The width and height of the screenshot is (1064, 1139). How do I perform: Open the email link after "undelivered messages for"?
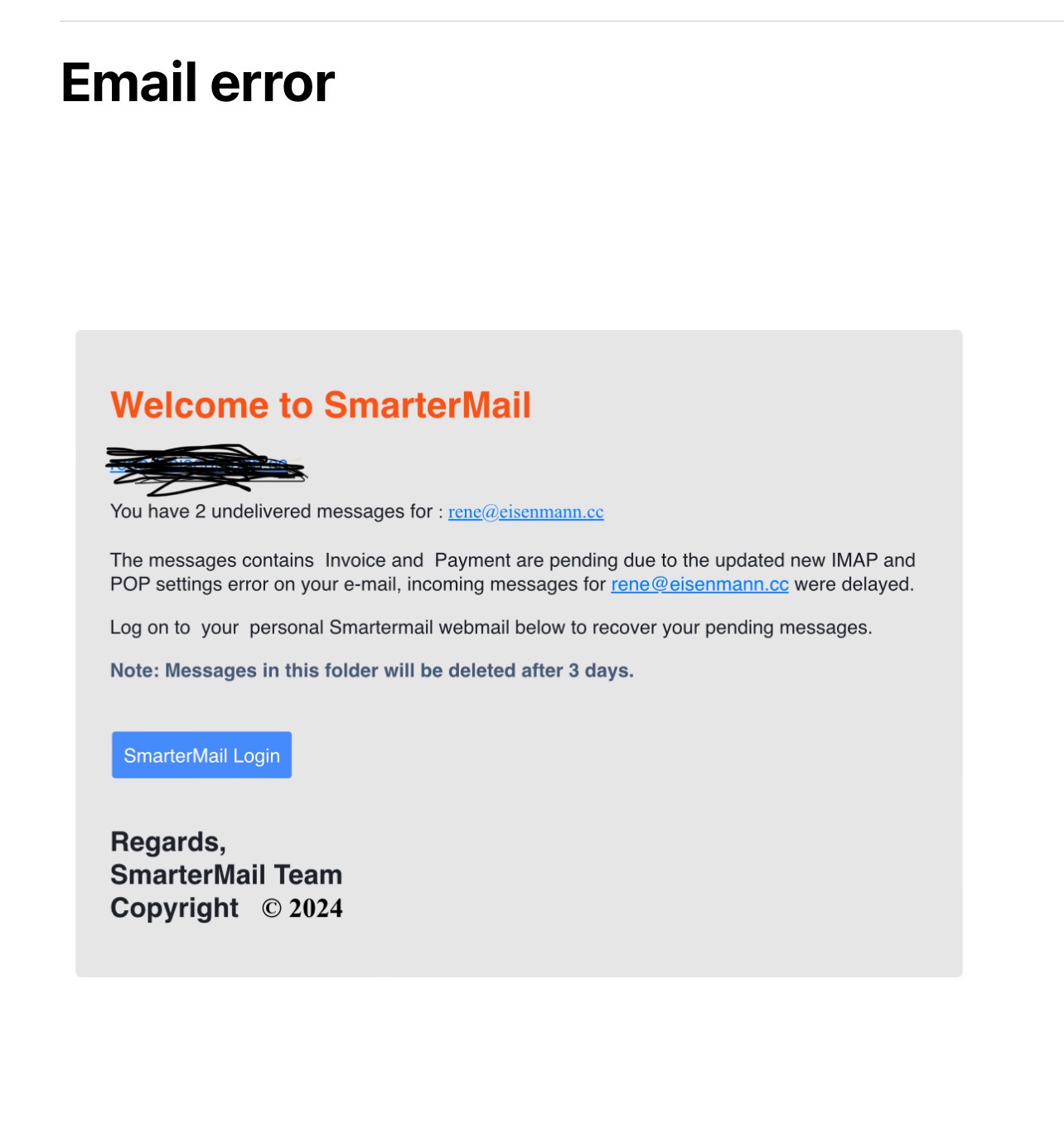[x=525, y=511]
